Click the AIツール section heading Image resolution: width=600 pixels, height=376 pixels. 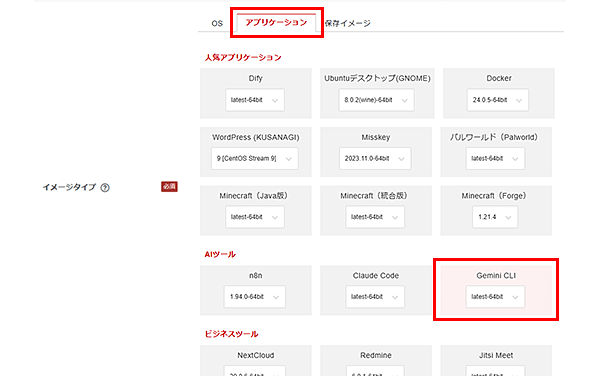tap(220, 254)
